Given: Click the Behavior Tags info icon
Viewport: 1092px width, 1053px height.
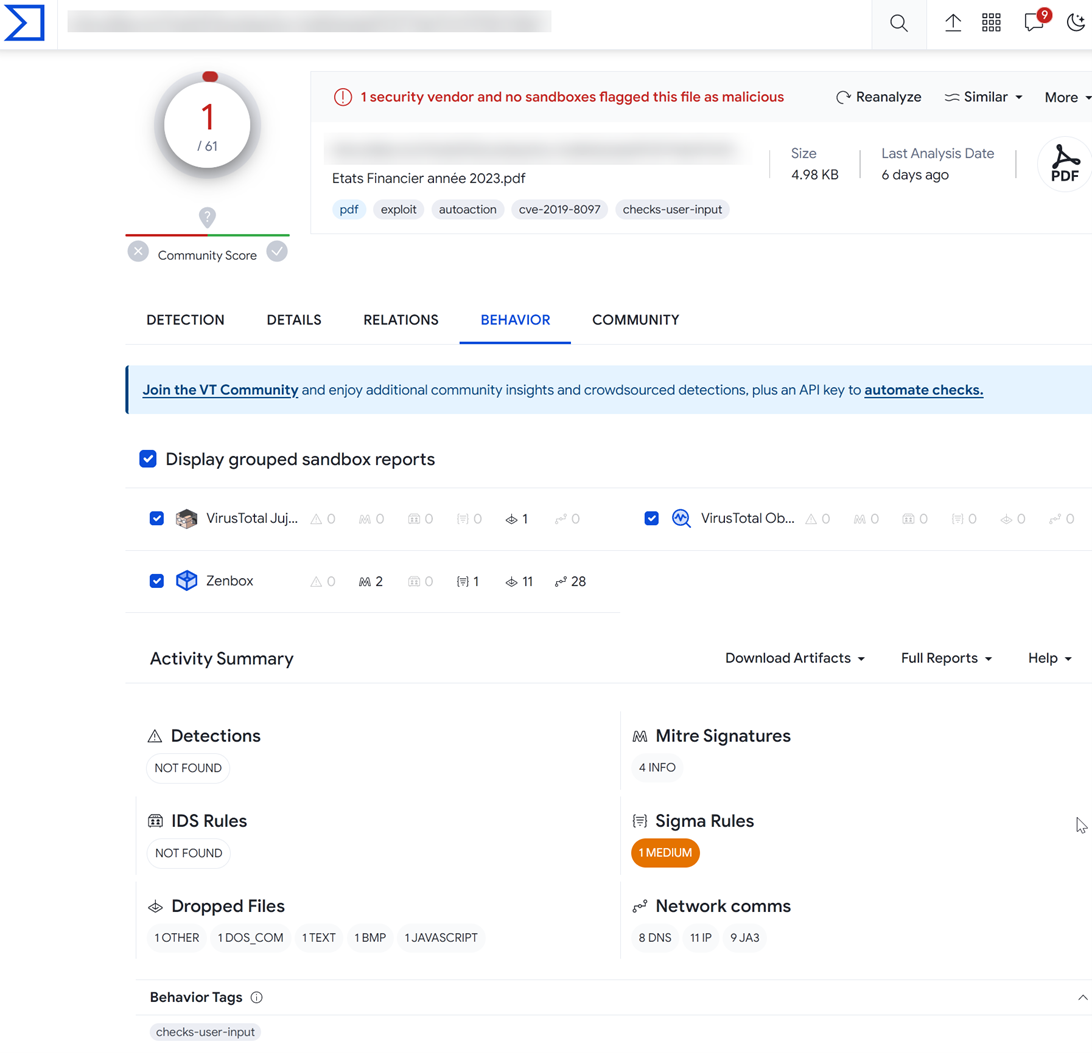Looking at the screenshot, I should point(256,997).
